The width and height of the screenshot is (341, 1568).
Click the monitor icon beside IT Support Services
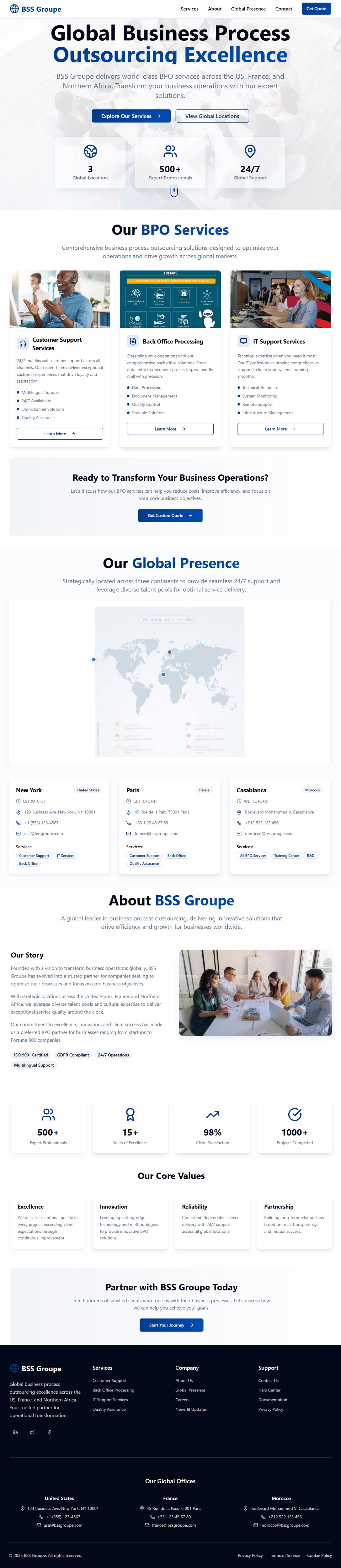243,342
